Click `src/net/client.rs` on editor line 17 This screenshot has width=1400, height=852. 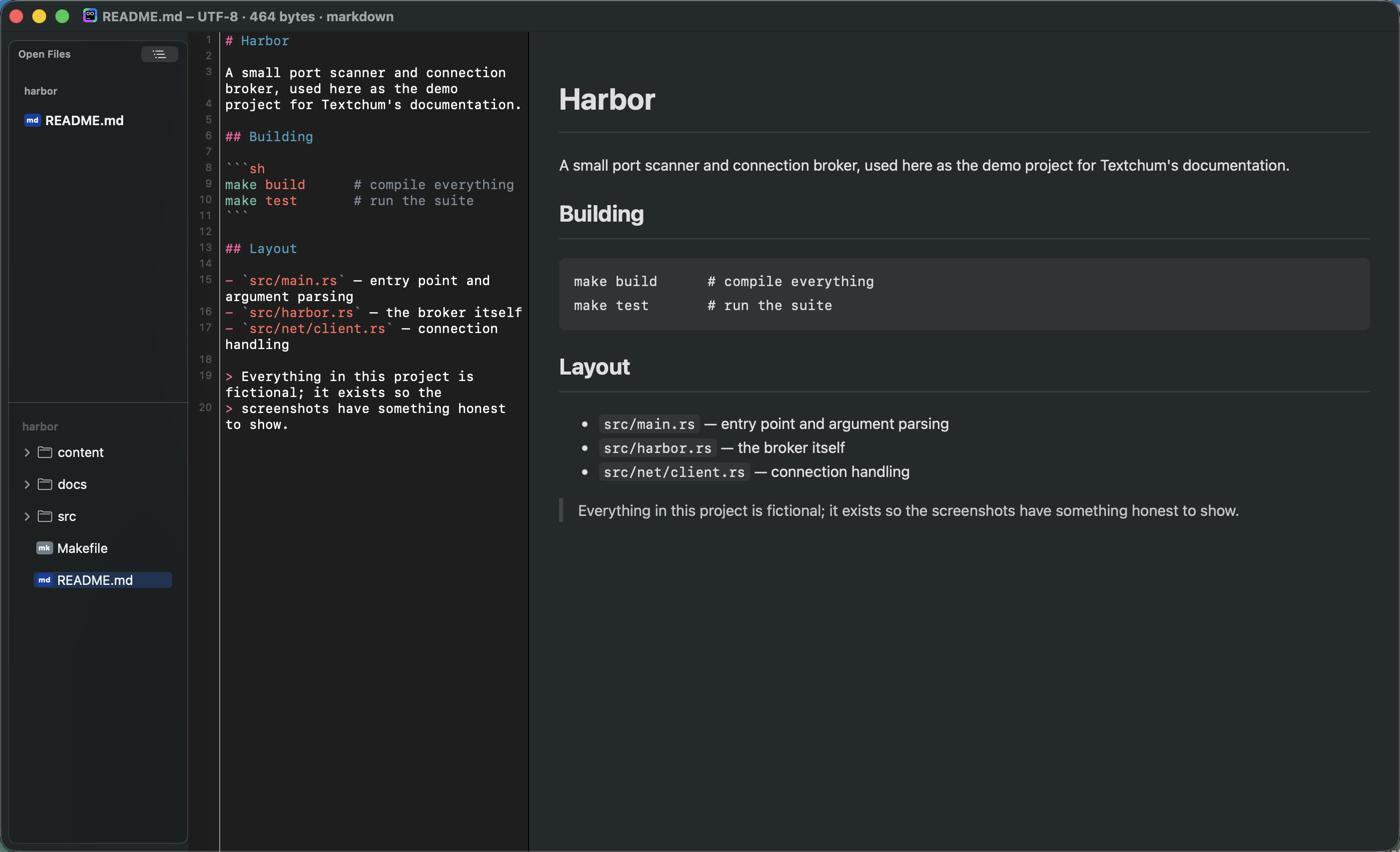317,329
